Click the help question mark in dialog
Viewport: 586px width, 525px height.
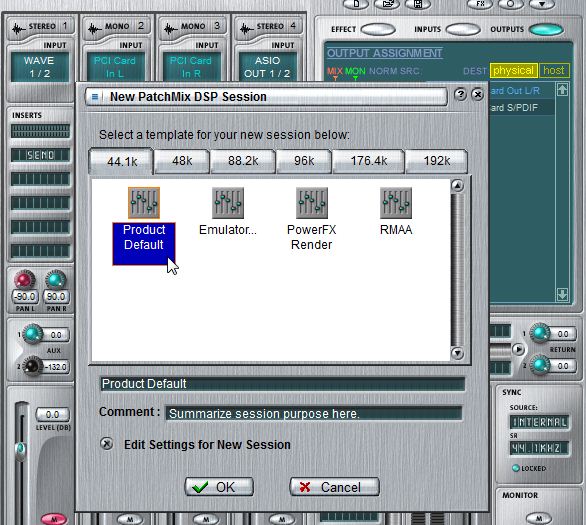(460, 95)
